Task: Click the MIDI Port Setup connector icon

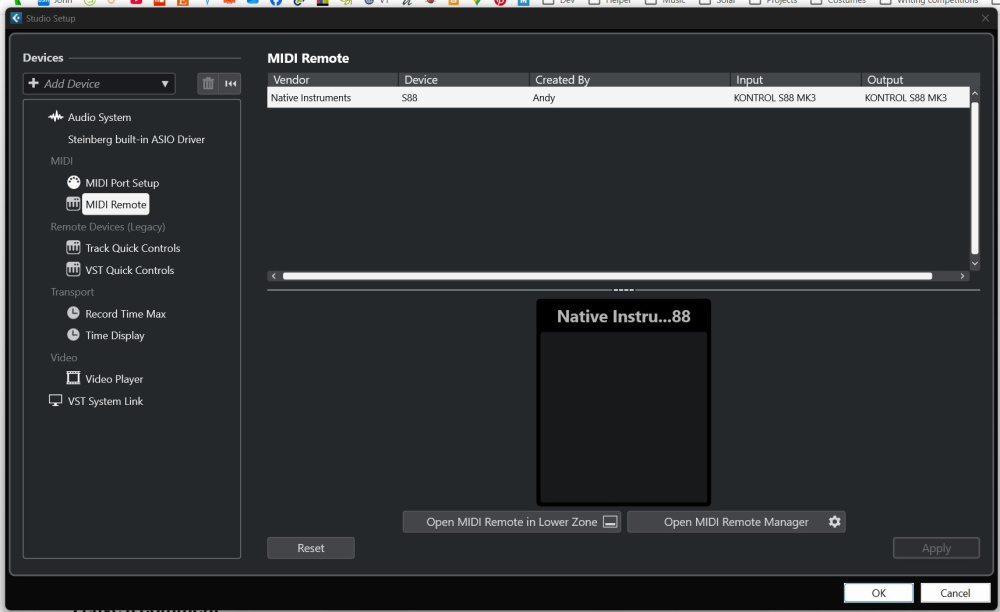Action: 73,182
